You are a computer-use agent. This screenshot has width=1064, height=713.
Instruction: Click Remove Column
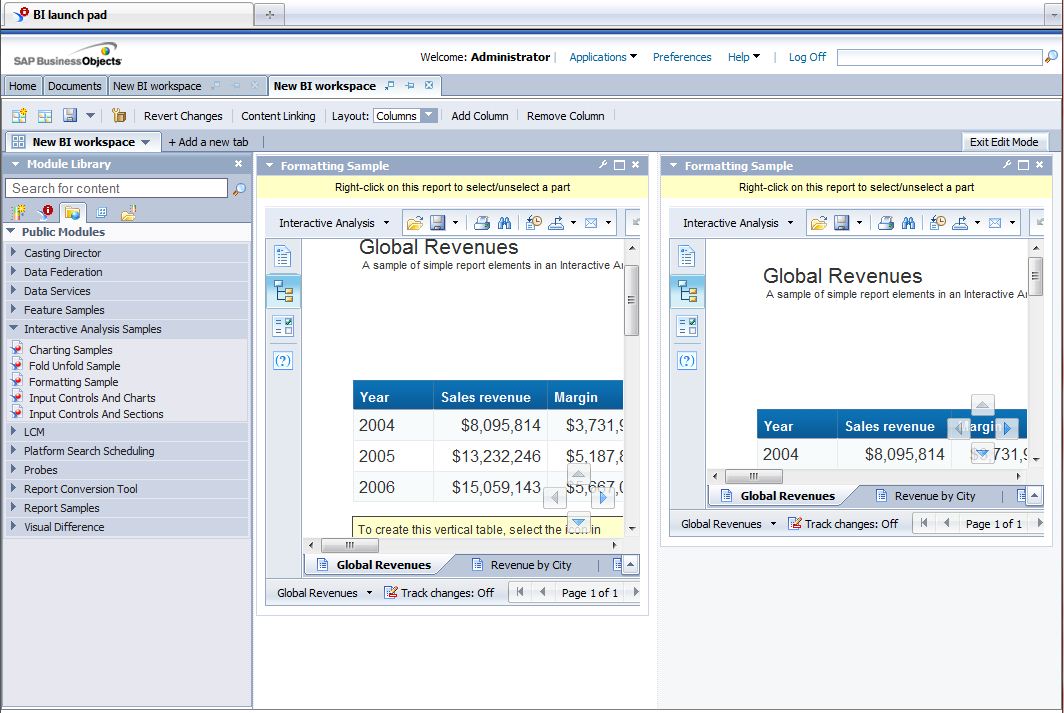[x=565, y=116]
